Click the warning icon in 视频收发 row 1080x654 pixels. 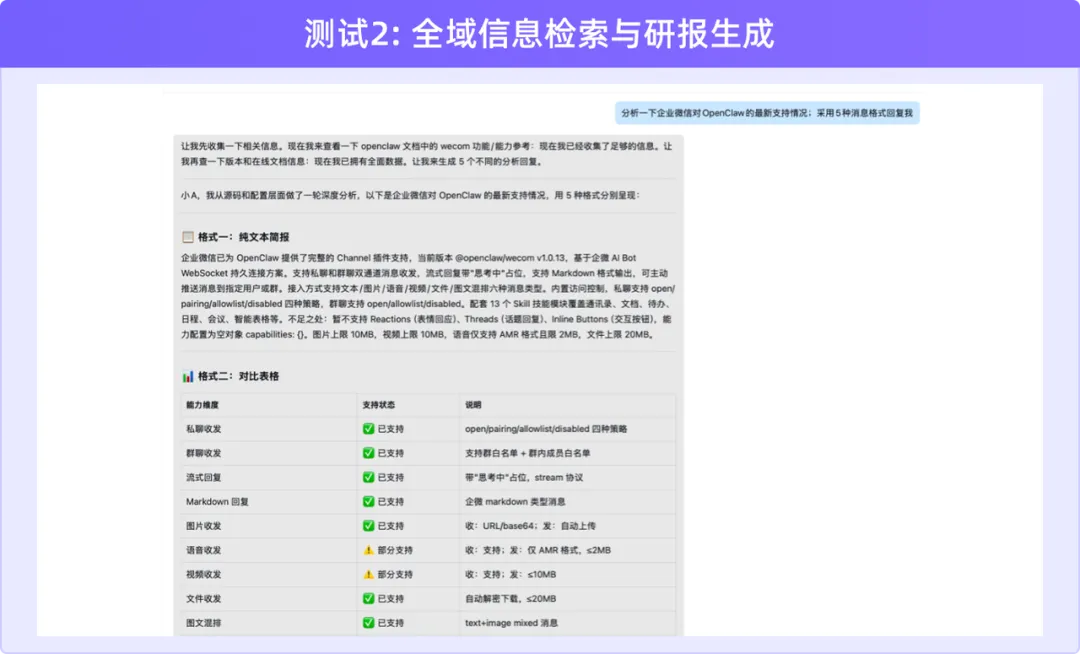click(368, 574)
